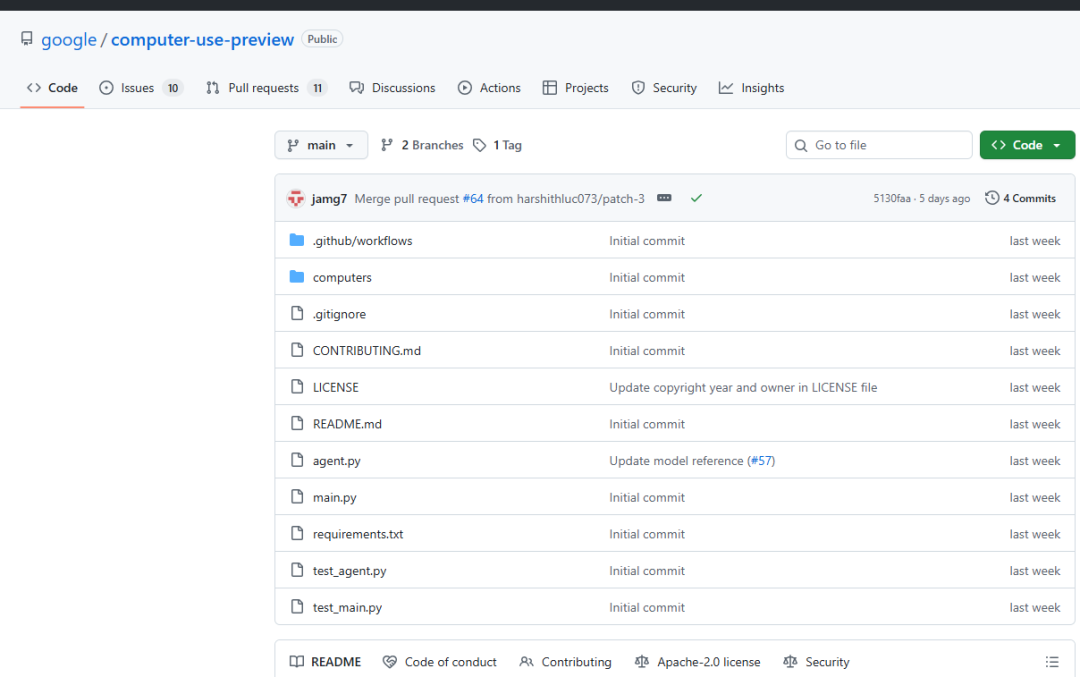The width and height of the screenshot is (1080, 677).
Task: Click the Public visibility label
Action: pos(322,39)
